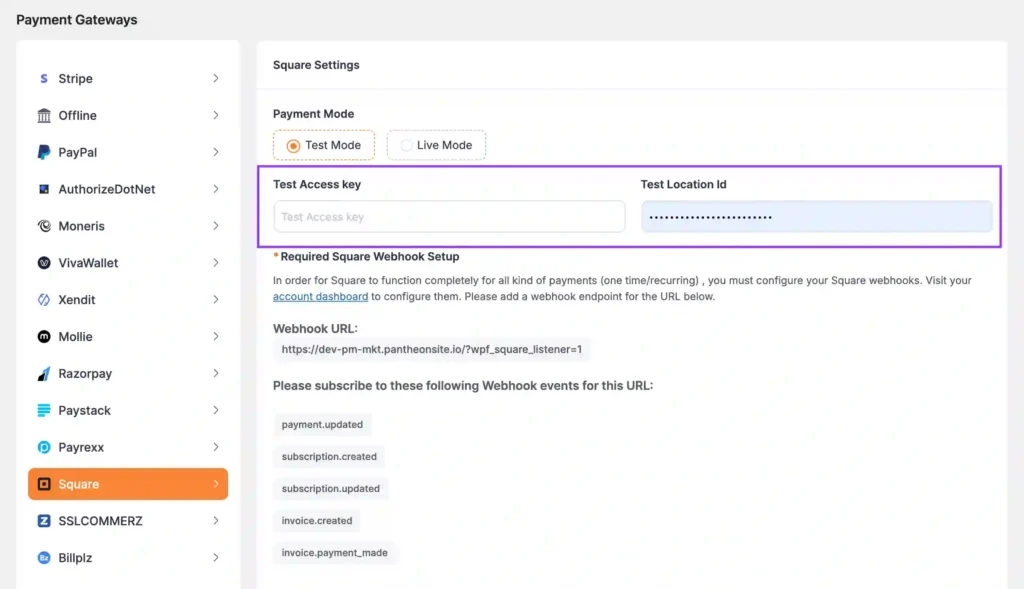The width and height of the screenshot is (1024, 589).
Task: Open the Razorpay gateway menu item
Action: coord(128,374)
